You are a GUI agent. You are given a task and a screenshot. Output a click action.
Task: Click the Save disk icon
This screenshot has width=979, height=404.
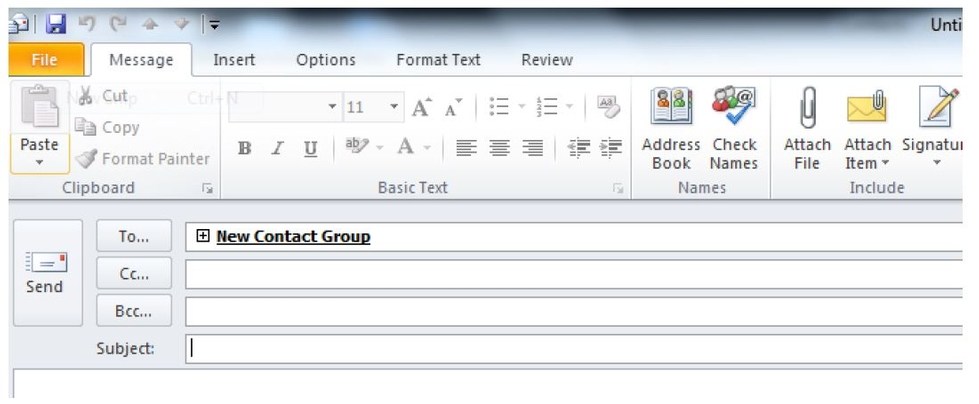tap(56, 22)
